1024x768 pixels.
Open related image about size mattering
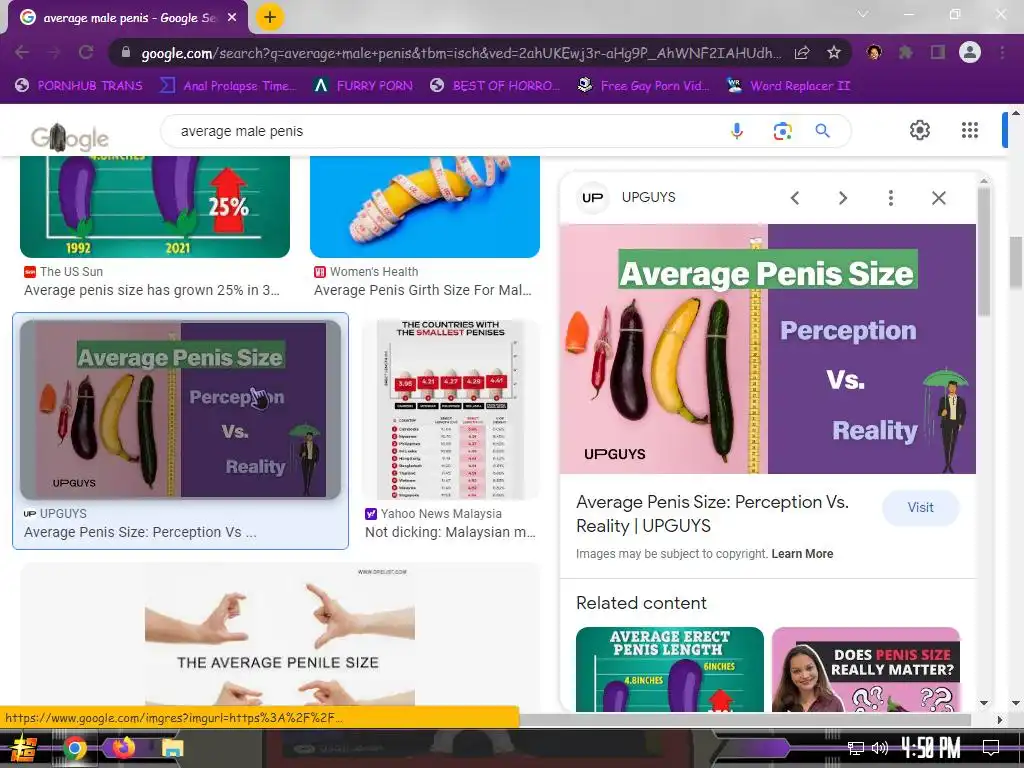click(x=865, y=669)
